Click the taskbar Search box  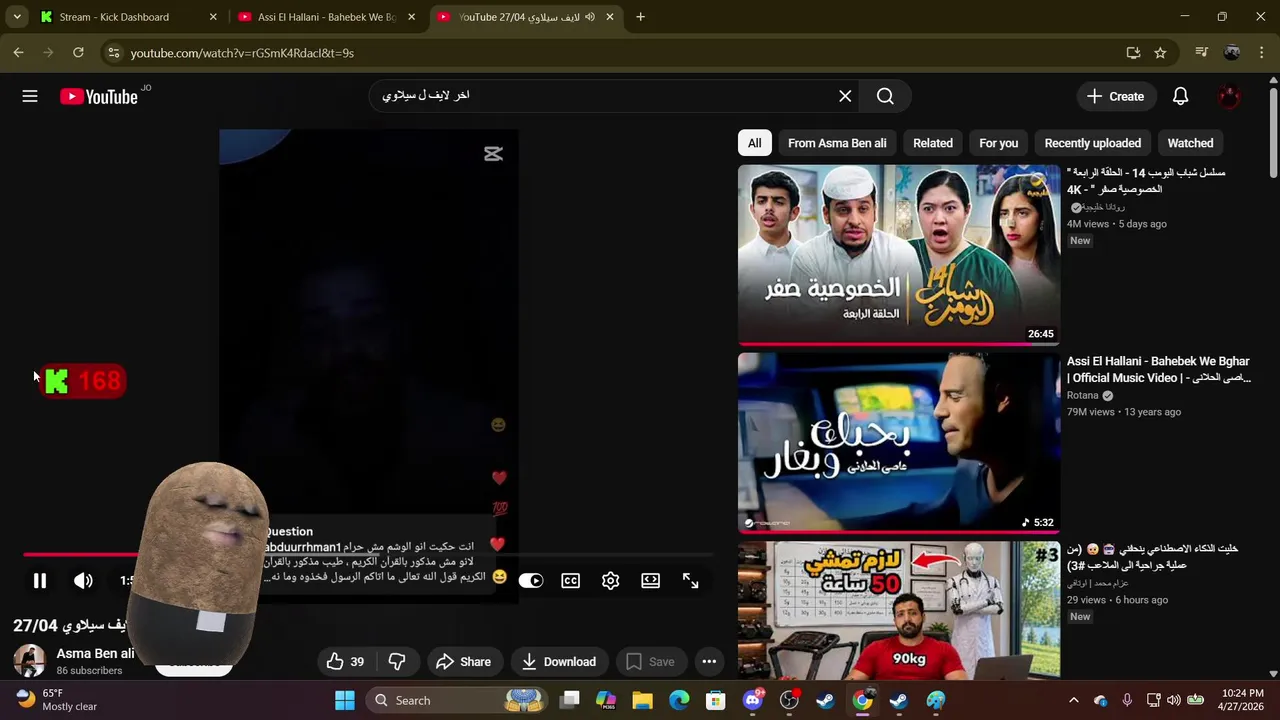tap(456, 700)
